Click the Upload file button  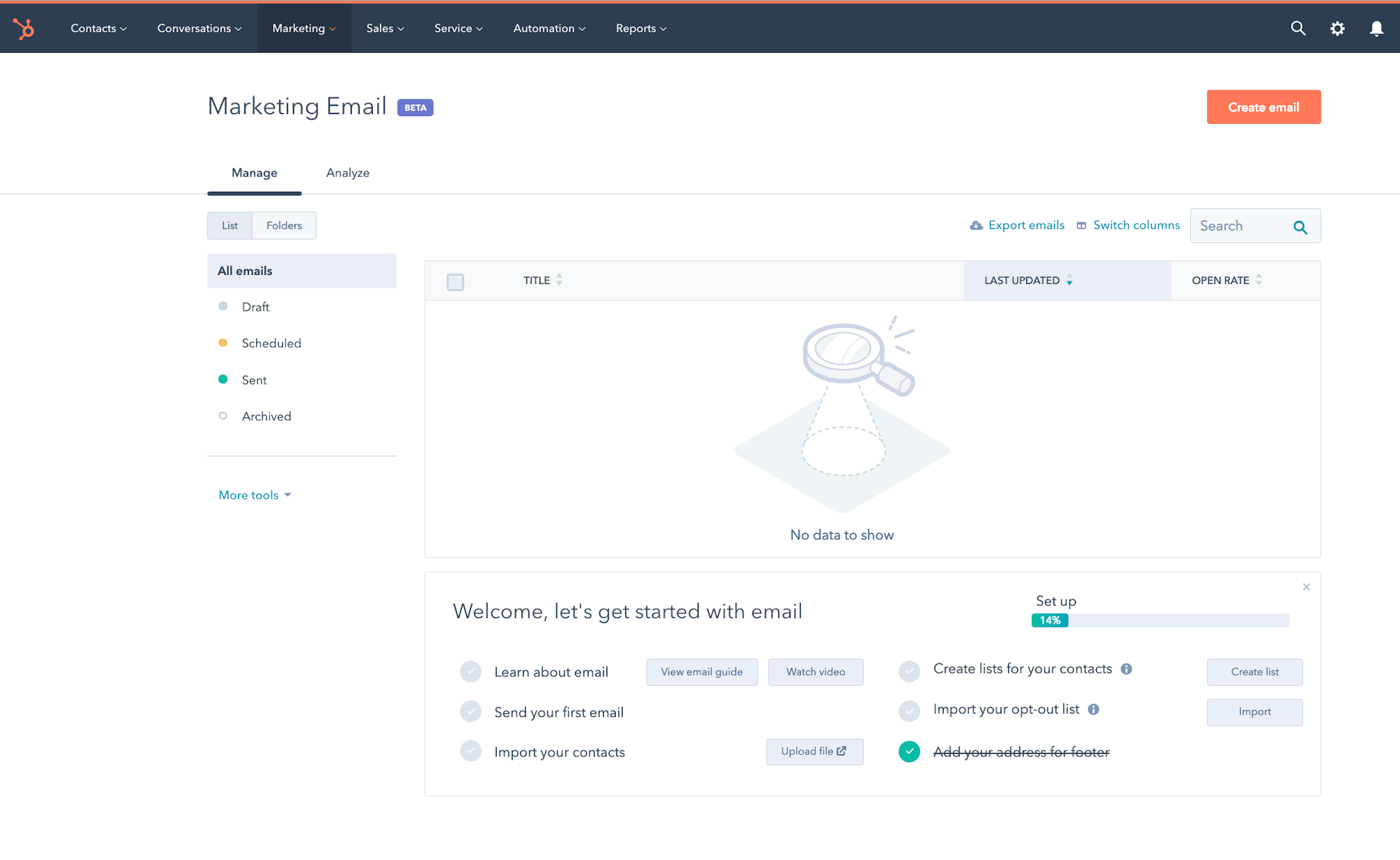tap(812, 752)
